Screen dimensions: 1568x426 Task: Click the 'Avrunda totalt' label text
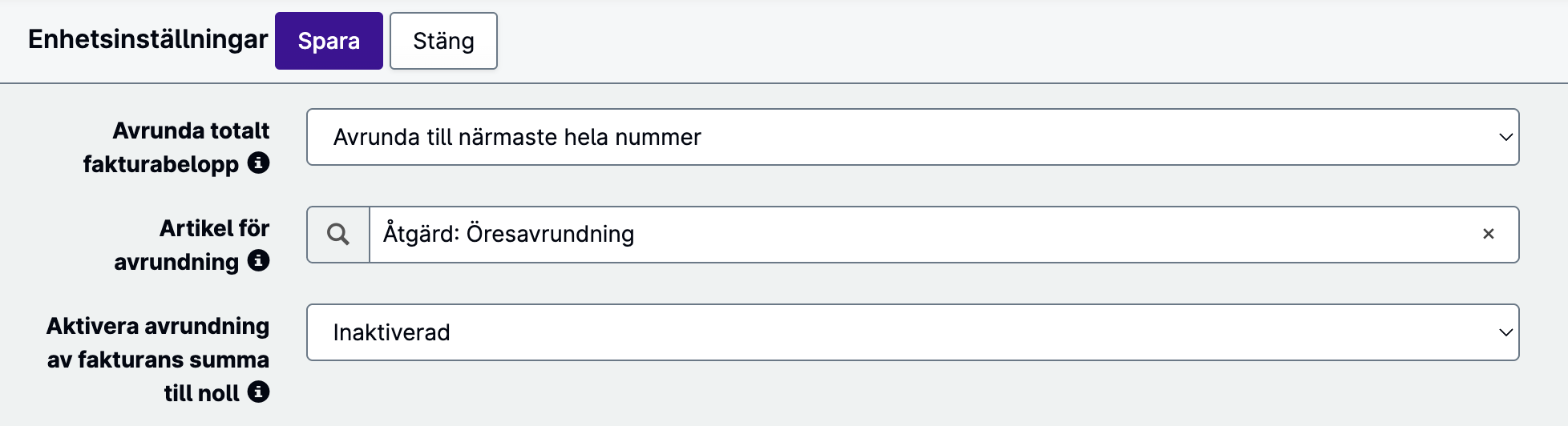191,131
